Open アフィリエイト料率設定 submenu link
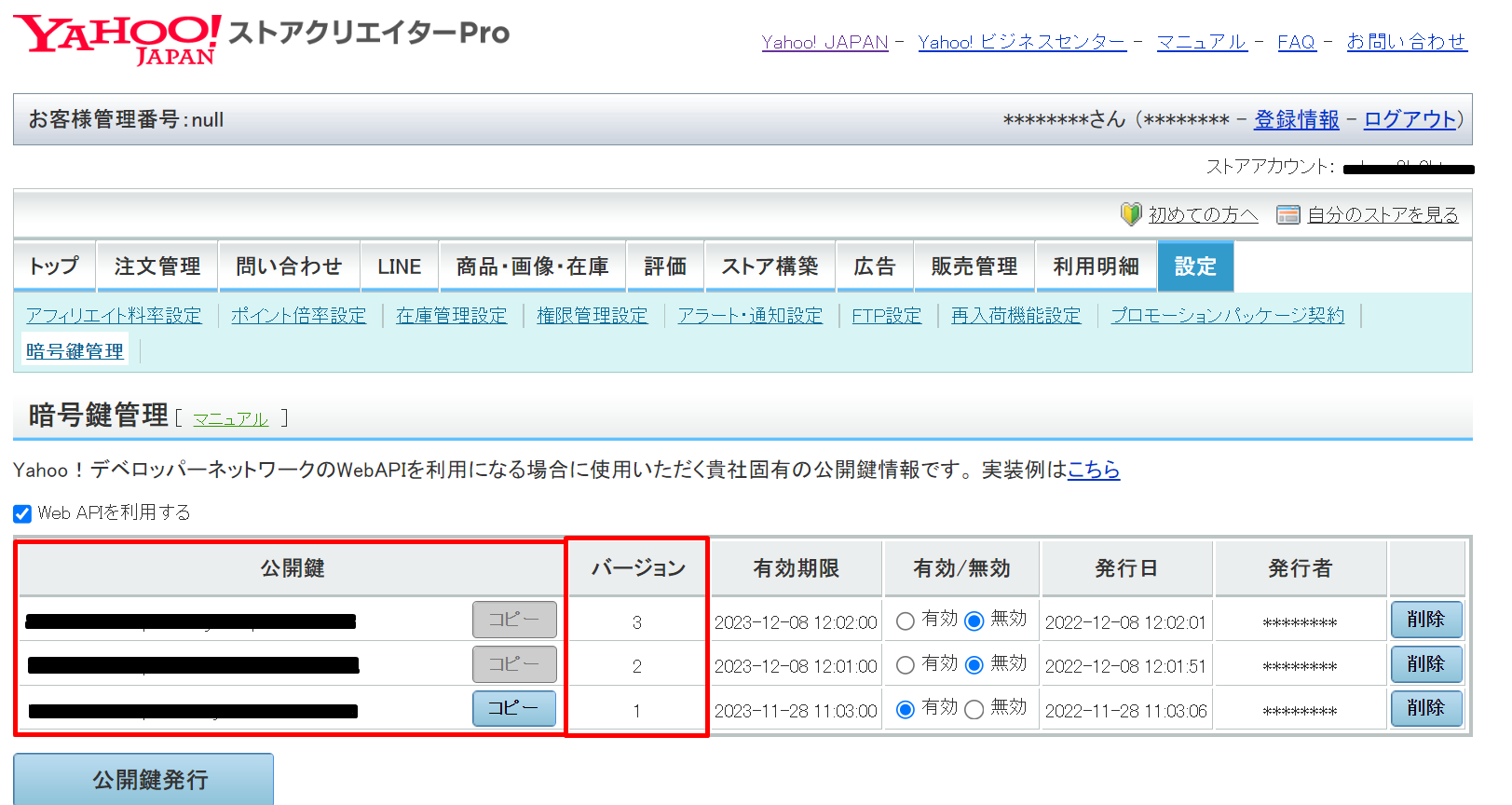 coord(114,316)
